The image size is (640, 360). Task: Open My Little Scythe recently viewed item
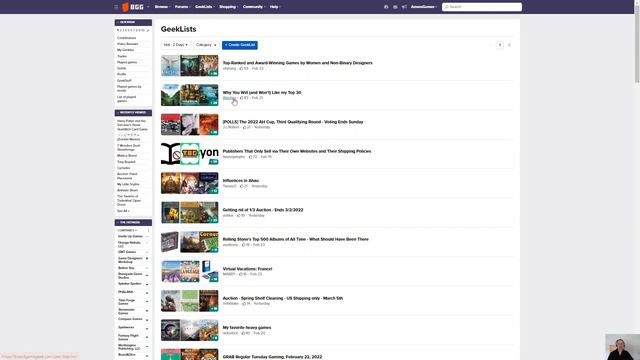point(128,184)
